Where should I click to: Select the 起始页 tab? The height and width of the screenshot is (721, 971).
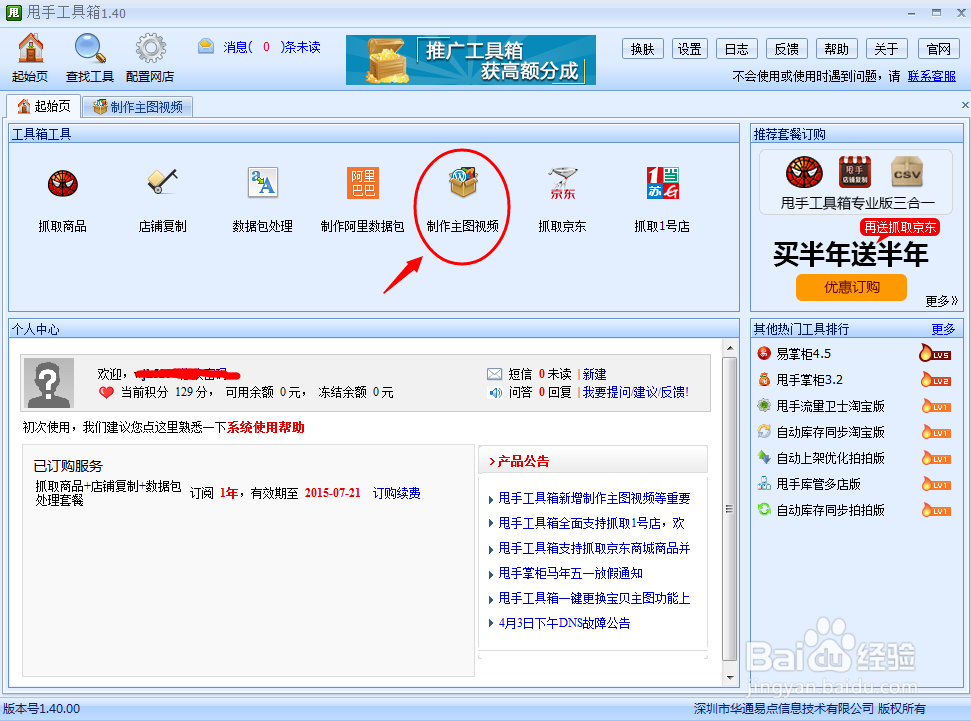click(45, 104)
